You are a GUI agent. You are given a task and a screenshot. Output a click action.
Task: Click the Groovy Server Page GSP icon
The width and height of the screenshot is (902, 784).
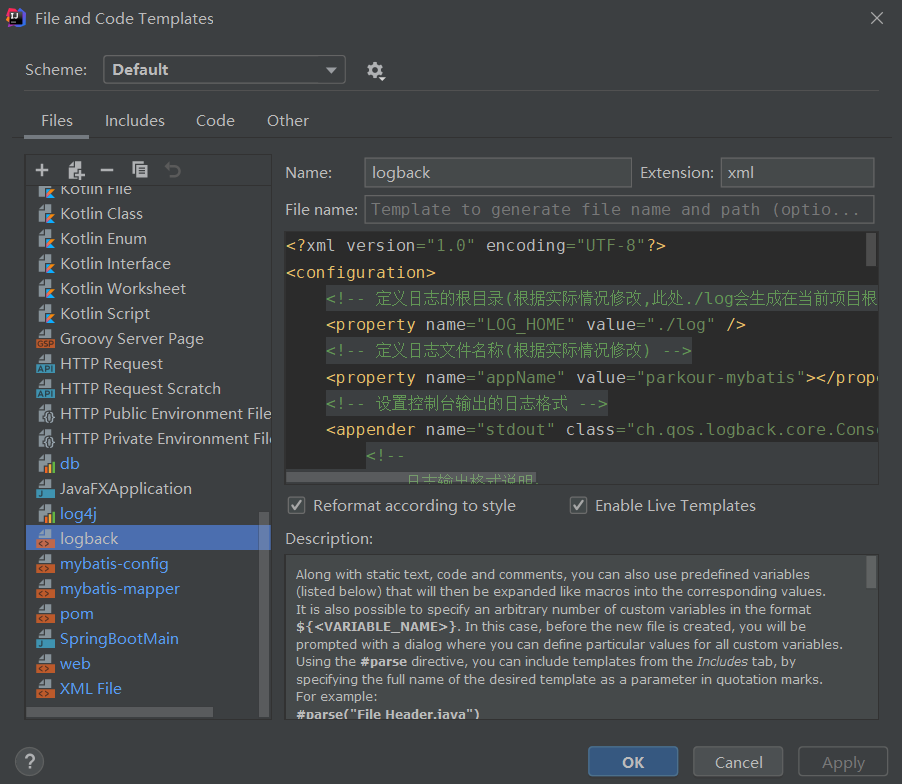[45, 339]
